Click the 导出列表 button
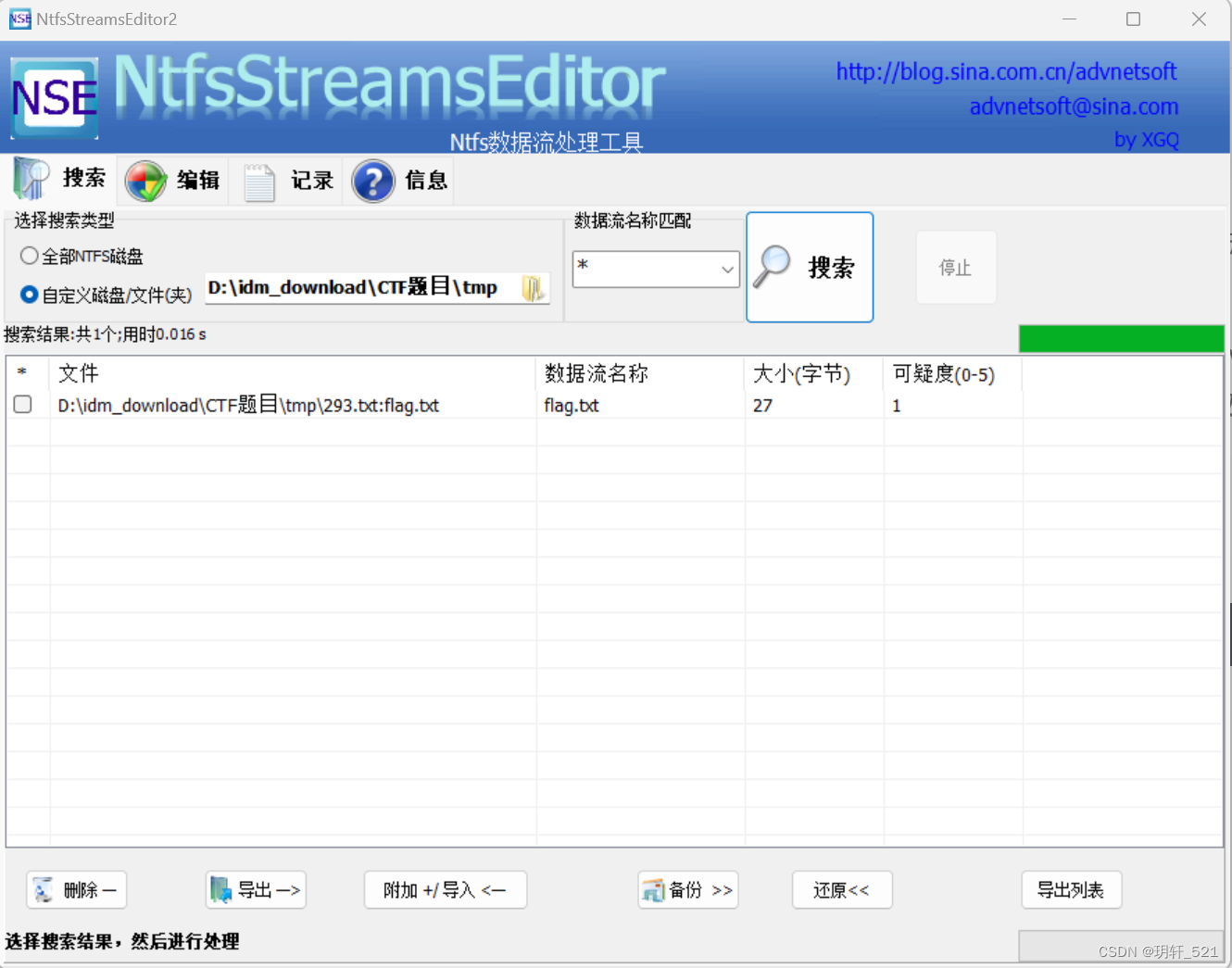This screenshot has height=968, width=1232. click(1072, 890)
